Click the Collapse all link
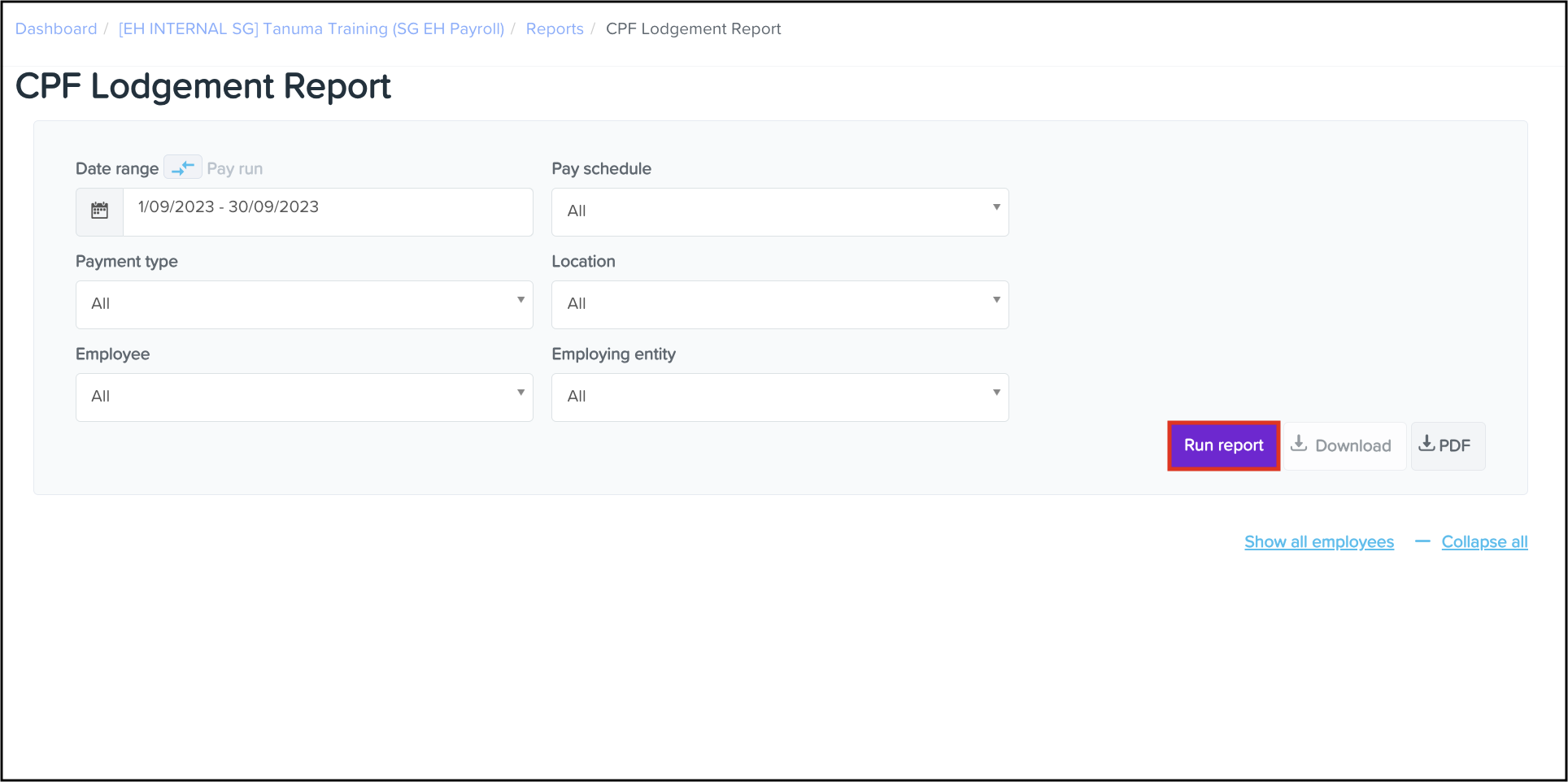1568x782 pixels. [1484, 542]
